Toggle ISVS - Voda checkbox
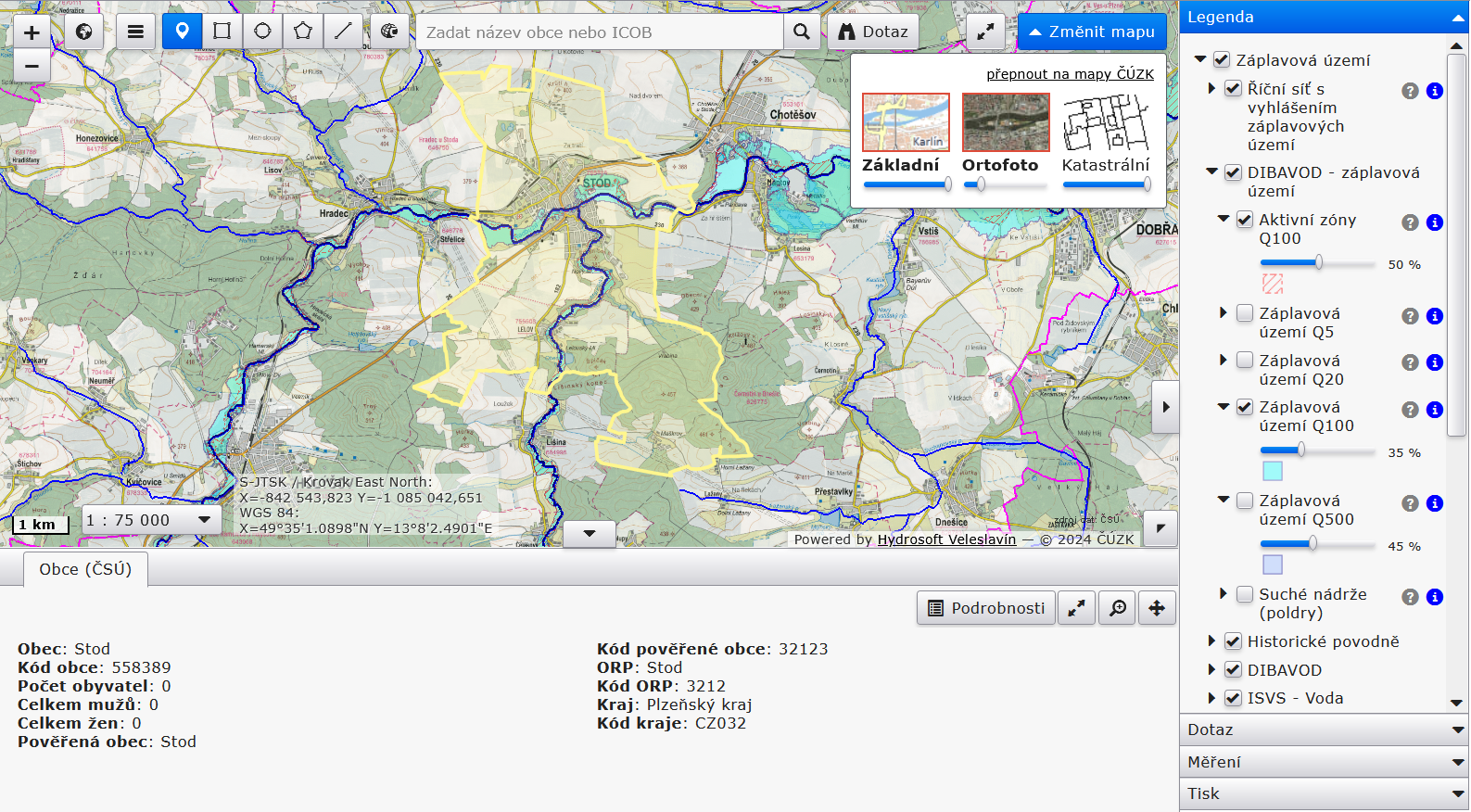This screenshot has width=1471, height=812. [x=1233, y=698]
